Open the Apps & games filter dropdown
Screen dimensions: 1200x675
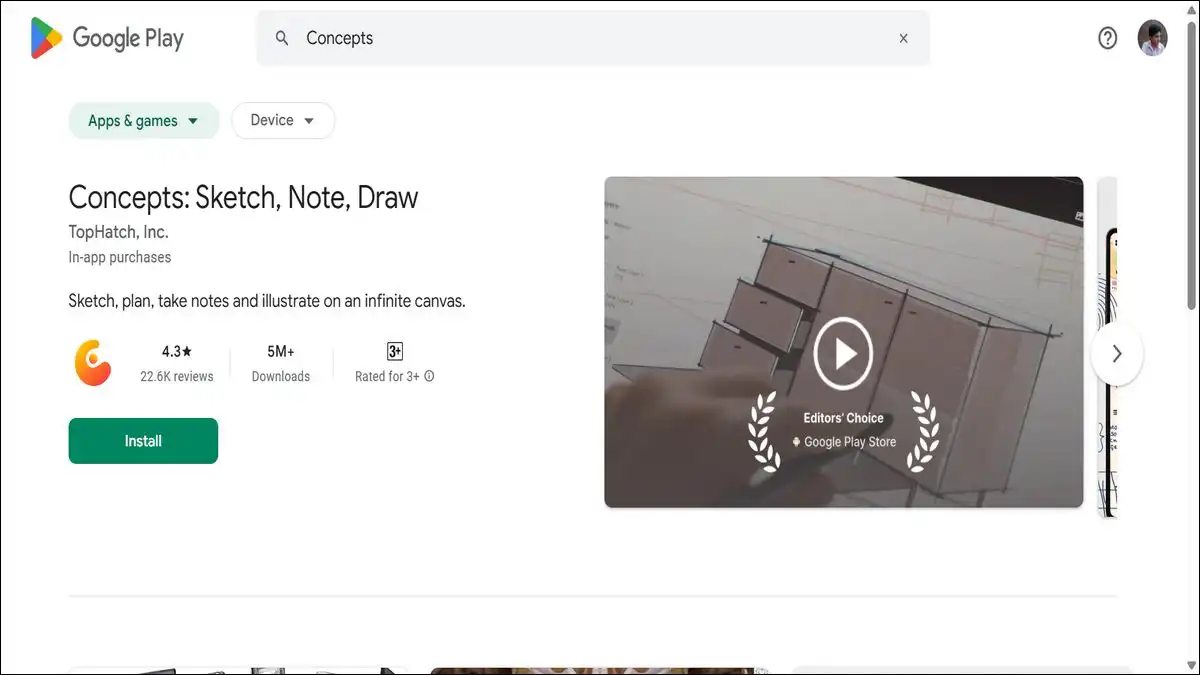point(143,121)
